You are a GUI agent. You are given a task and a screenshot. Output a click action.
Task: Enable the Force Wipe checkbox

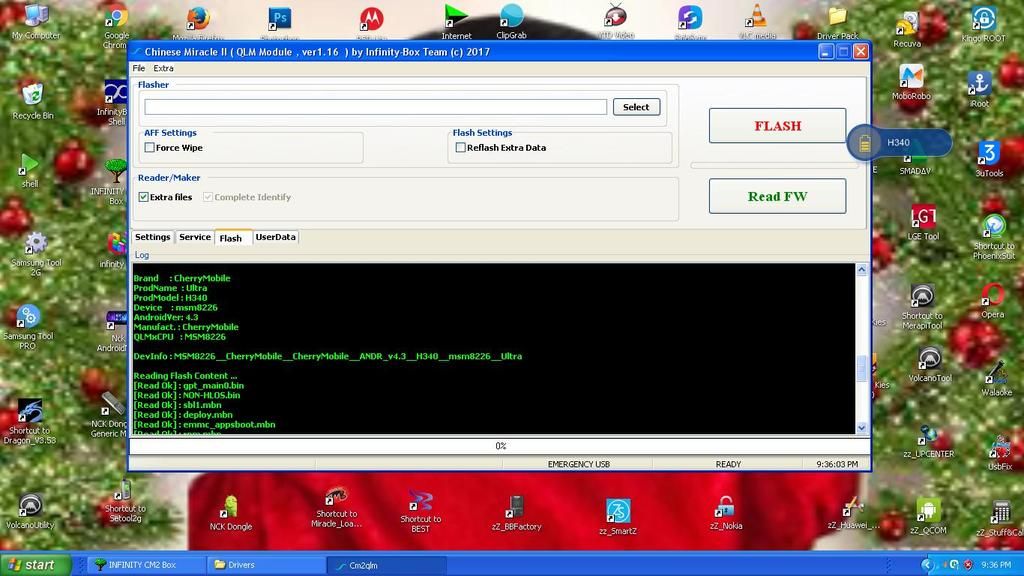[x=150, y=148]
